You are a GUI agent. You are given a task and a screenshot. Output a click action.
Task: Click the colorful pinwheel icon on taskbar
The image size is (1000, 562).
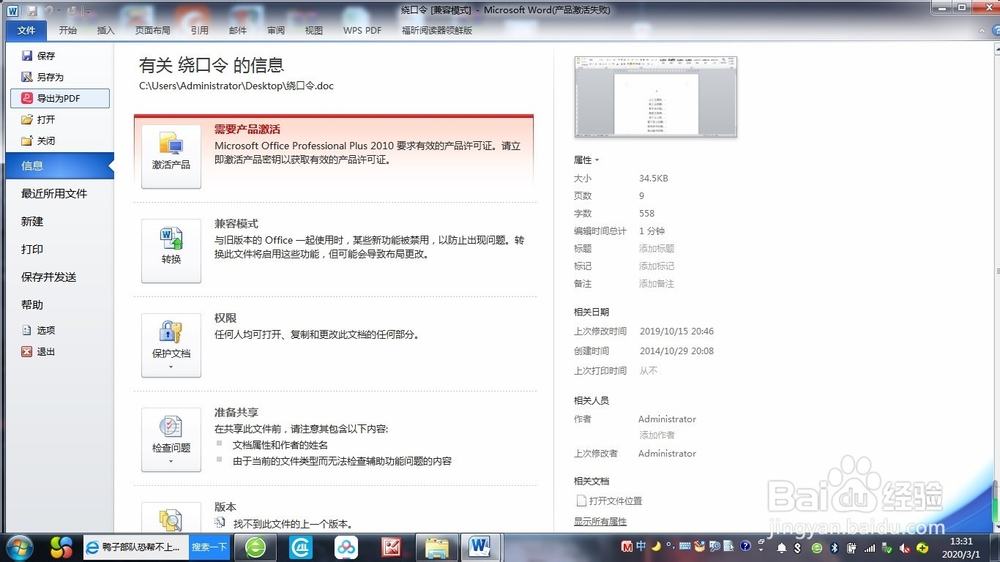pos(61,548)
